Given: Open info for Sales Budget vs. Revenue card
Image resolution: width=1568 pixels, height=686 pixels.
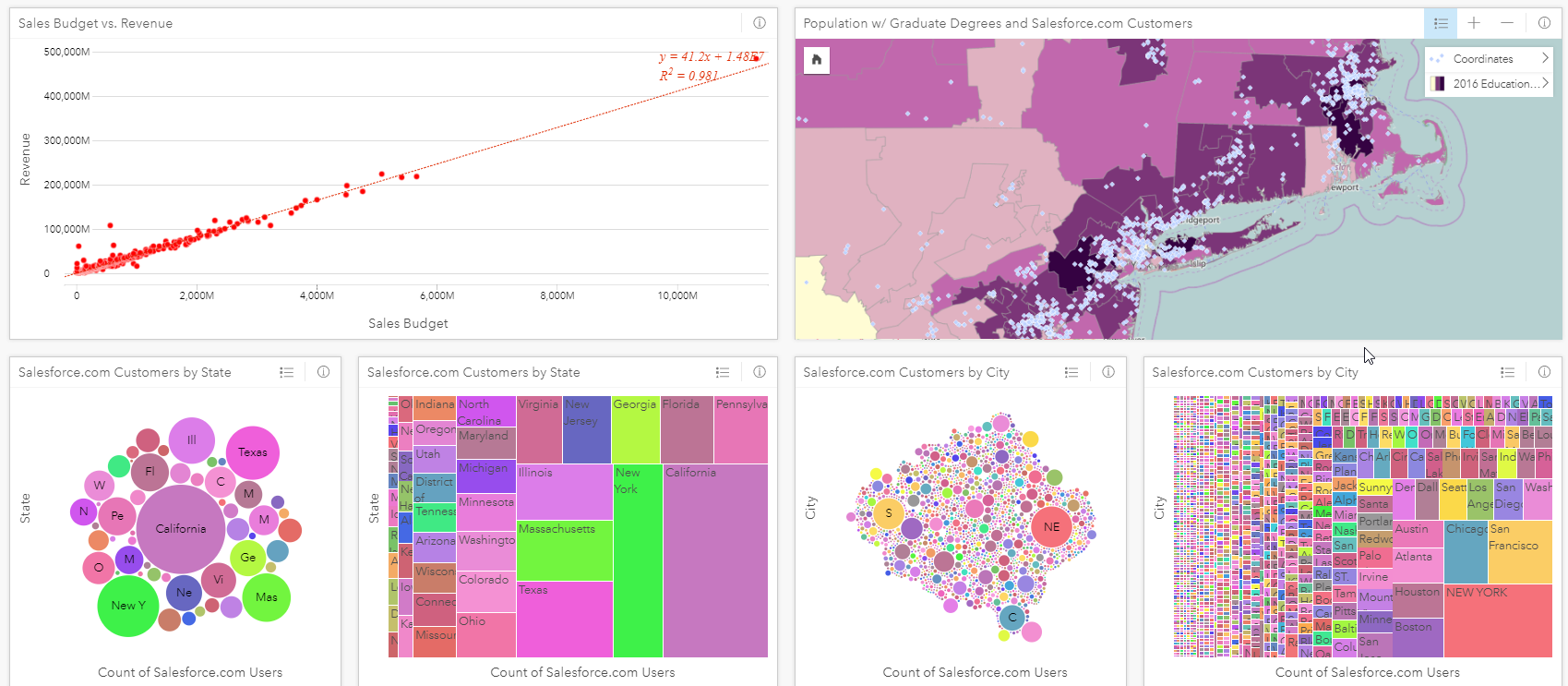Looking at the screenshot, I should (x=759, y=23).
